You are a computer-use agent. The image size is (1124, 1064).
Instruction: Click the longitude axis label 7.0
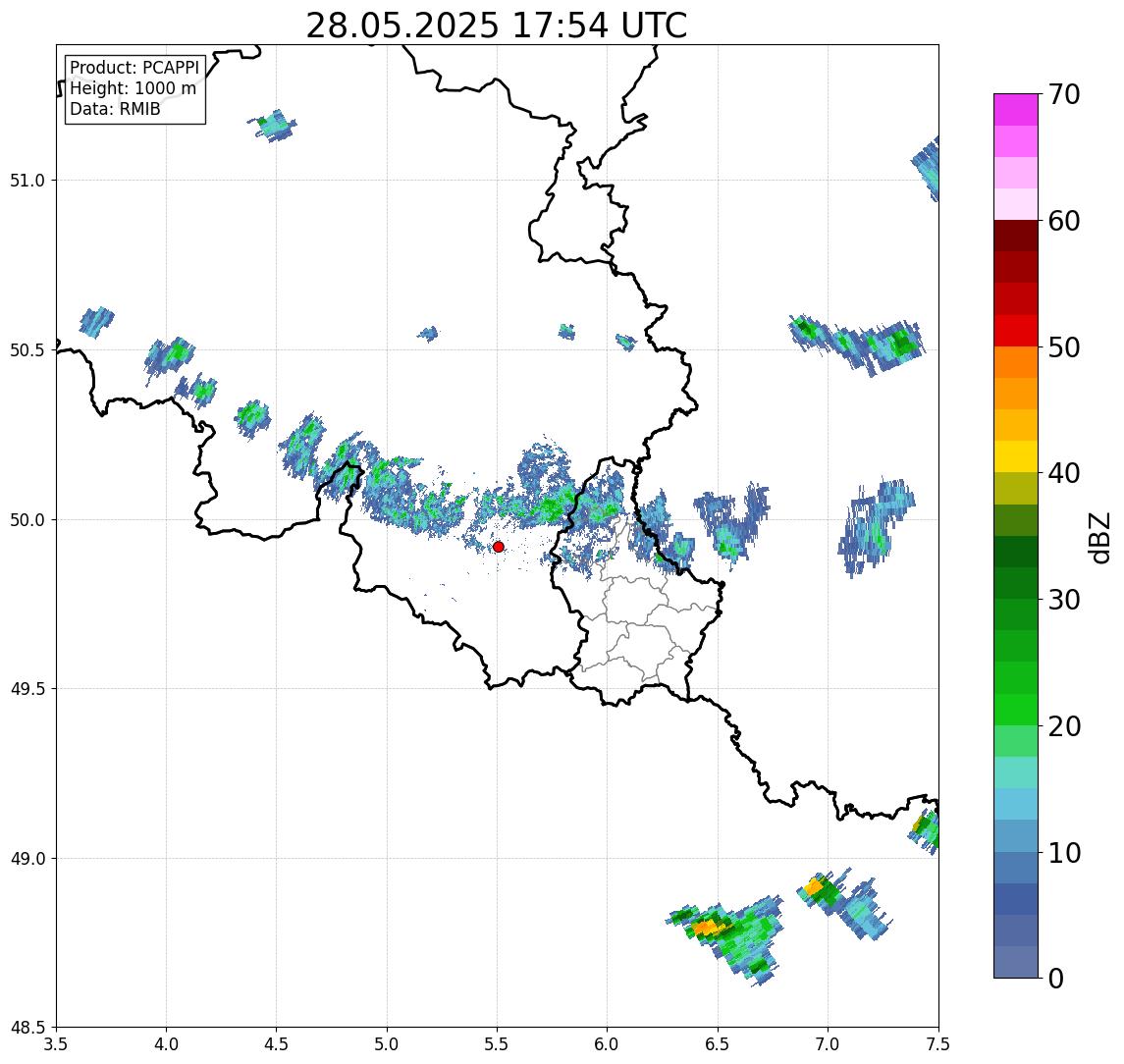(x=828, y=1043)
